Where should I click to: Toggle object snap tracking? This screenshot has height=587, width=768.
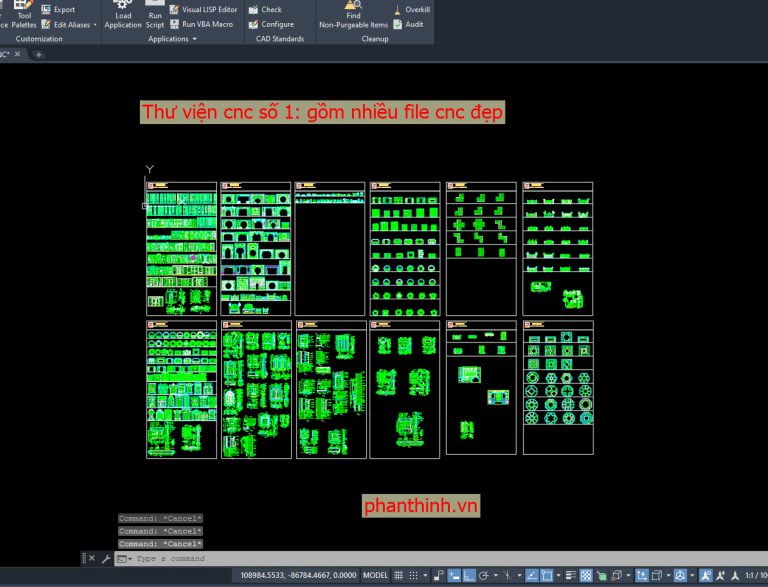click(x=532, y=575)
